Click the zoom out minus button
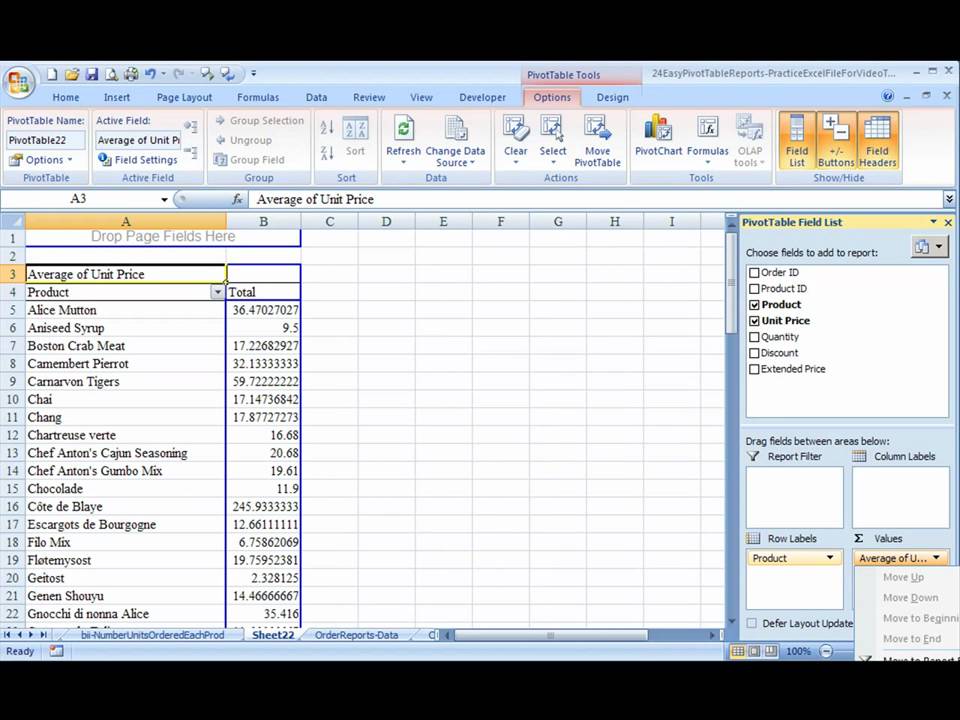 tap(826, 651)
